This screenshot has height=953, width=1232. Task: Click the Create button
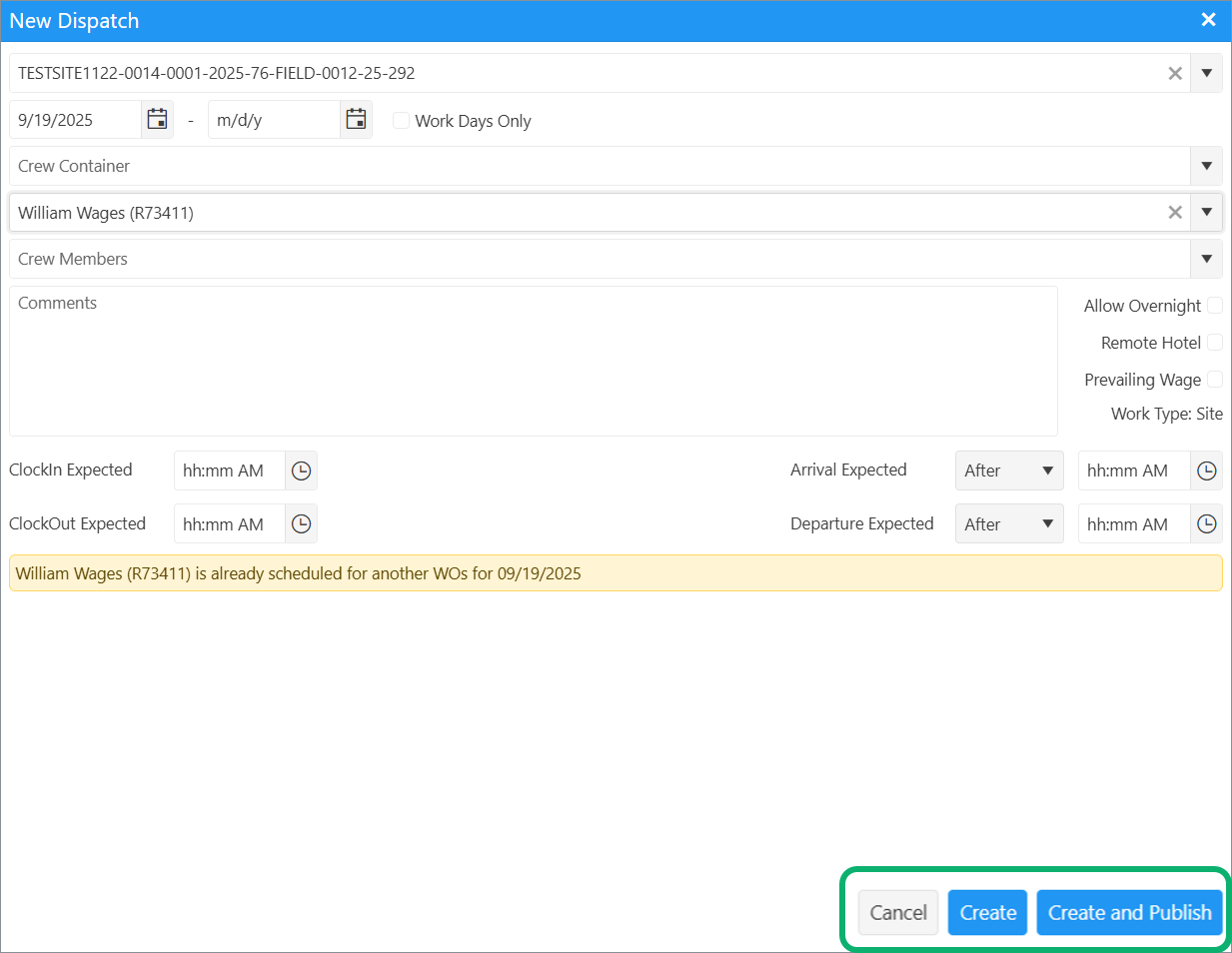pos(987,913)
